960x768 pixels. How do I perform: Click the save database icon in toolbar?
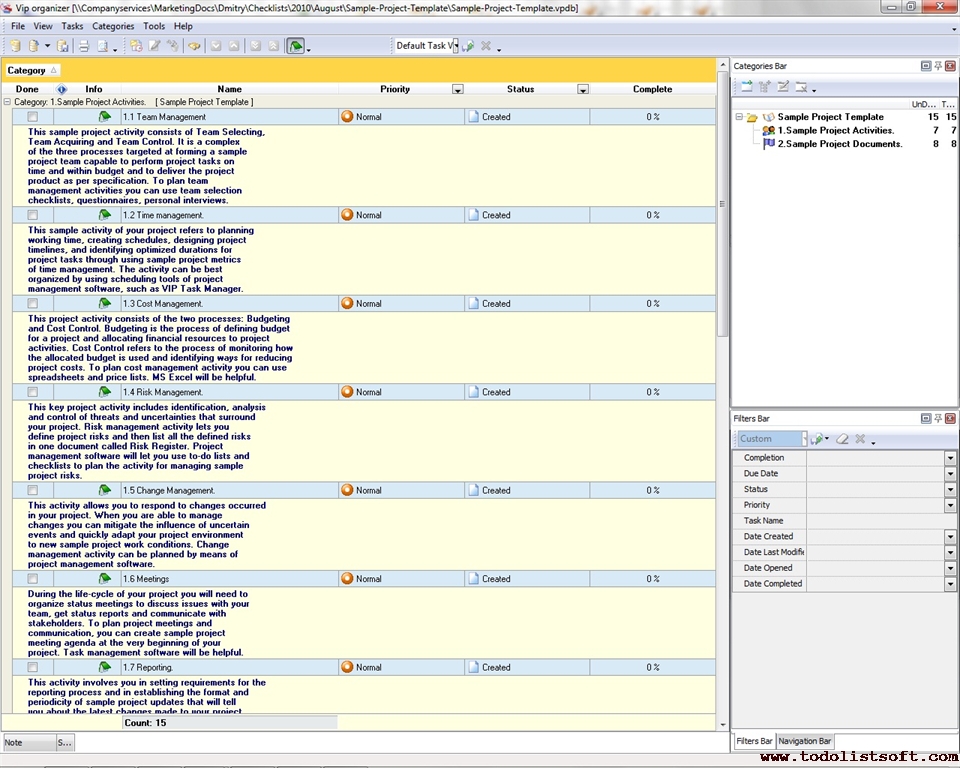(62, 46)
